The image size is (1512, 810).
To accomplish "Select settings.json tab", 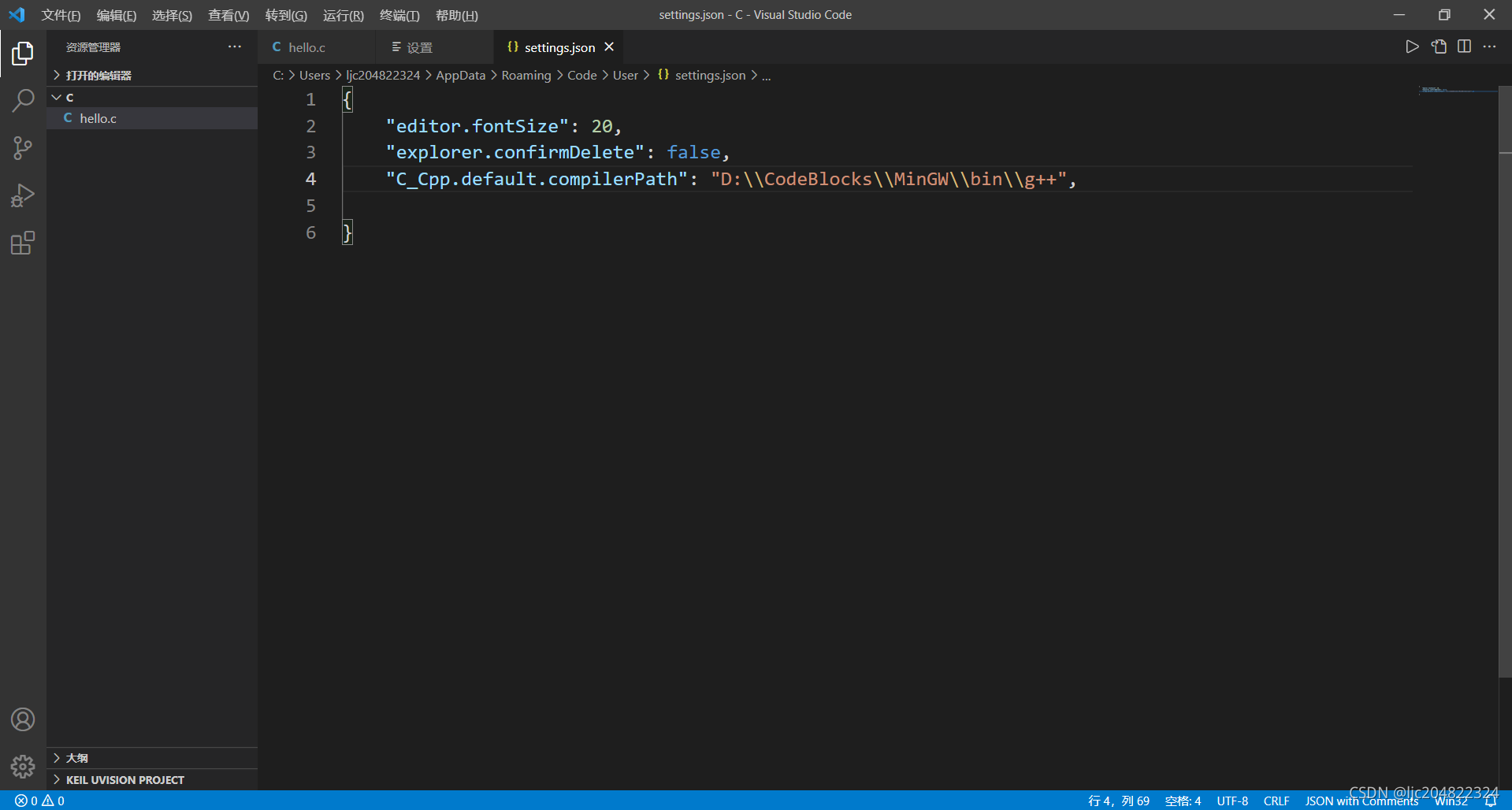I will point(559,47).
